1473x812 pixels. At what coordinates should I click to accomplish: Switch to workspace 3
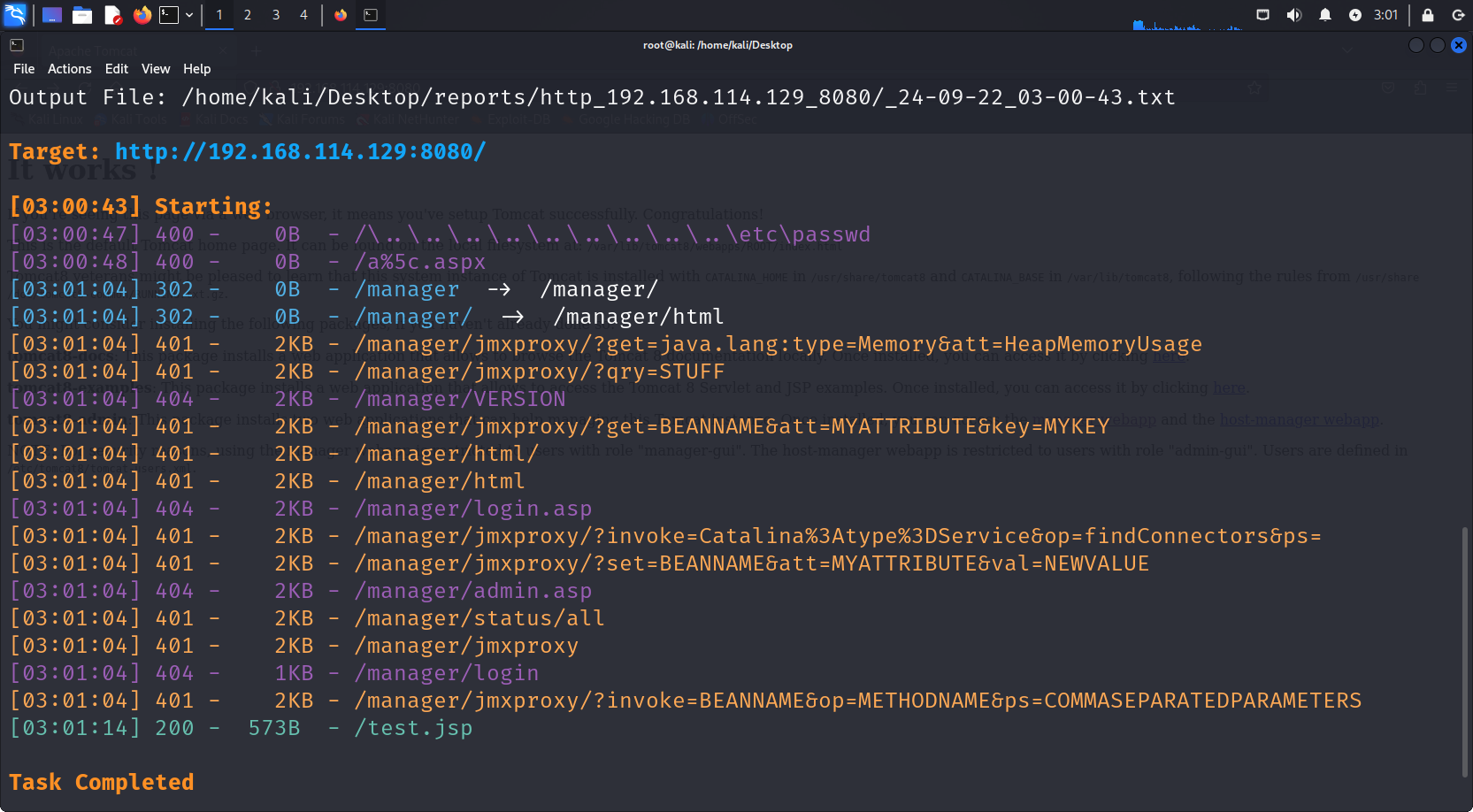(275, 15)
